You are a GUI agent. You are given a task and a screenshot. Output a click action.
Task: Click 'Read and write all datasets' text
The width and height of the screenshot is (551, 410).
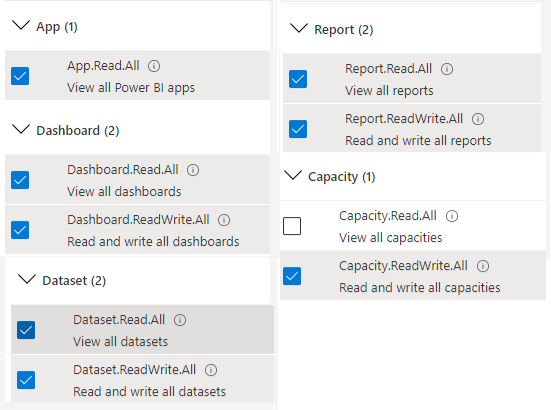point(149,391)
